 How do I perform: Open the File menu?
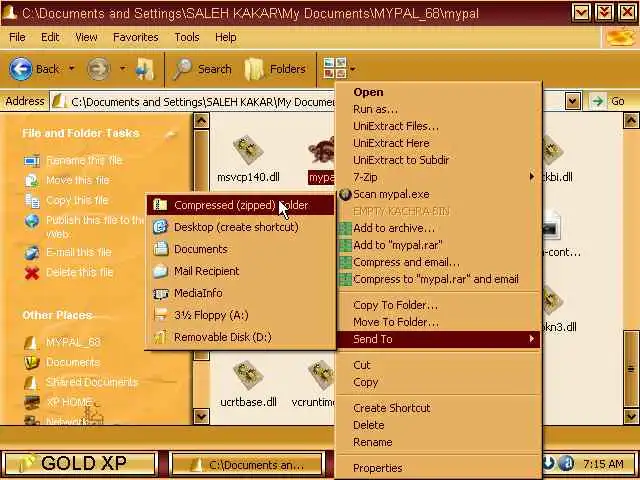17,37
